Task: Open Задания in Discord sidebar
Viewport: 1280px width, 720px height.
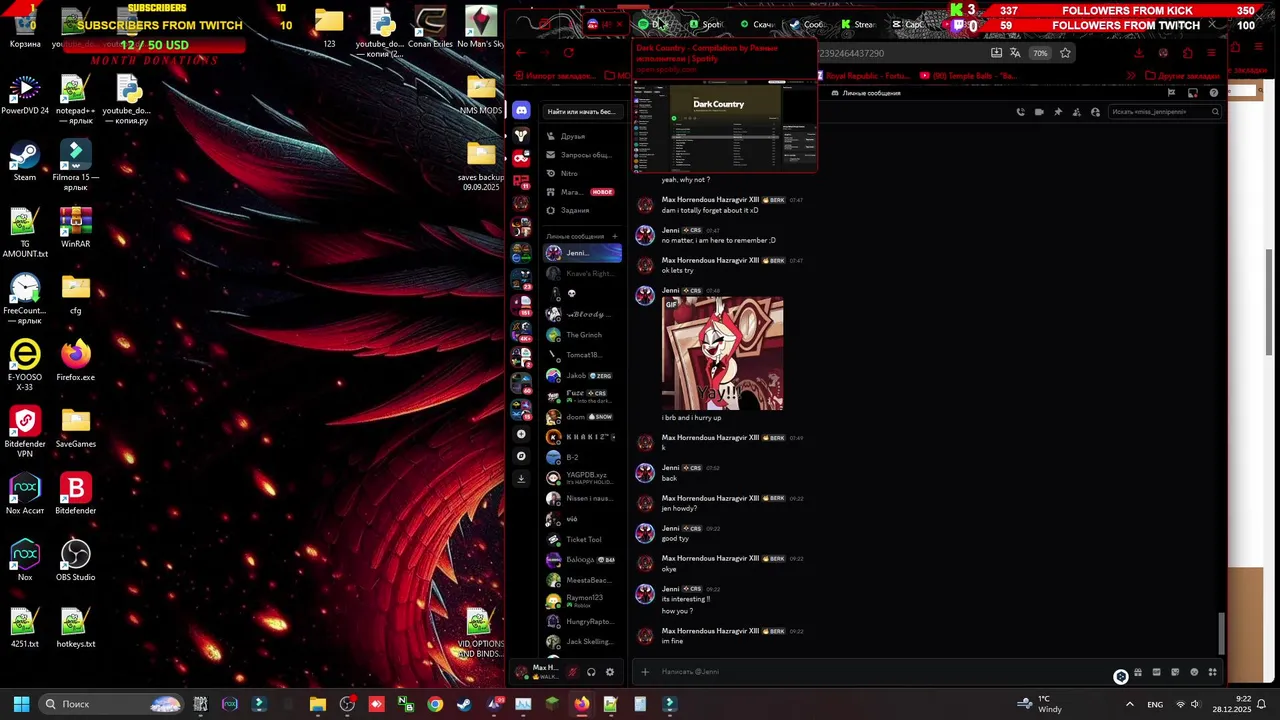Action: click(582, 210)
